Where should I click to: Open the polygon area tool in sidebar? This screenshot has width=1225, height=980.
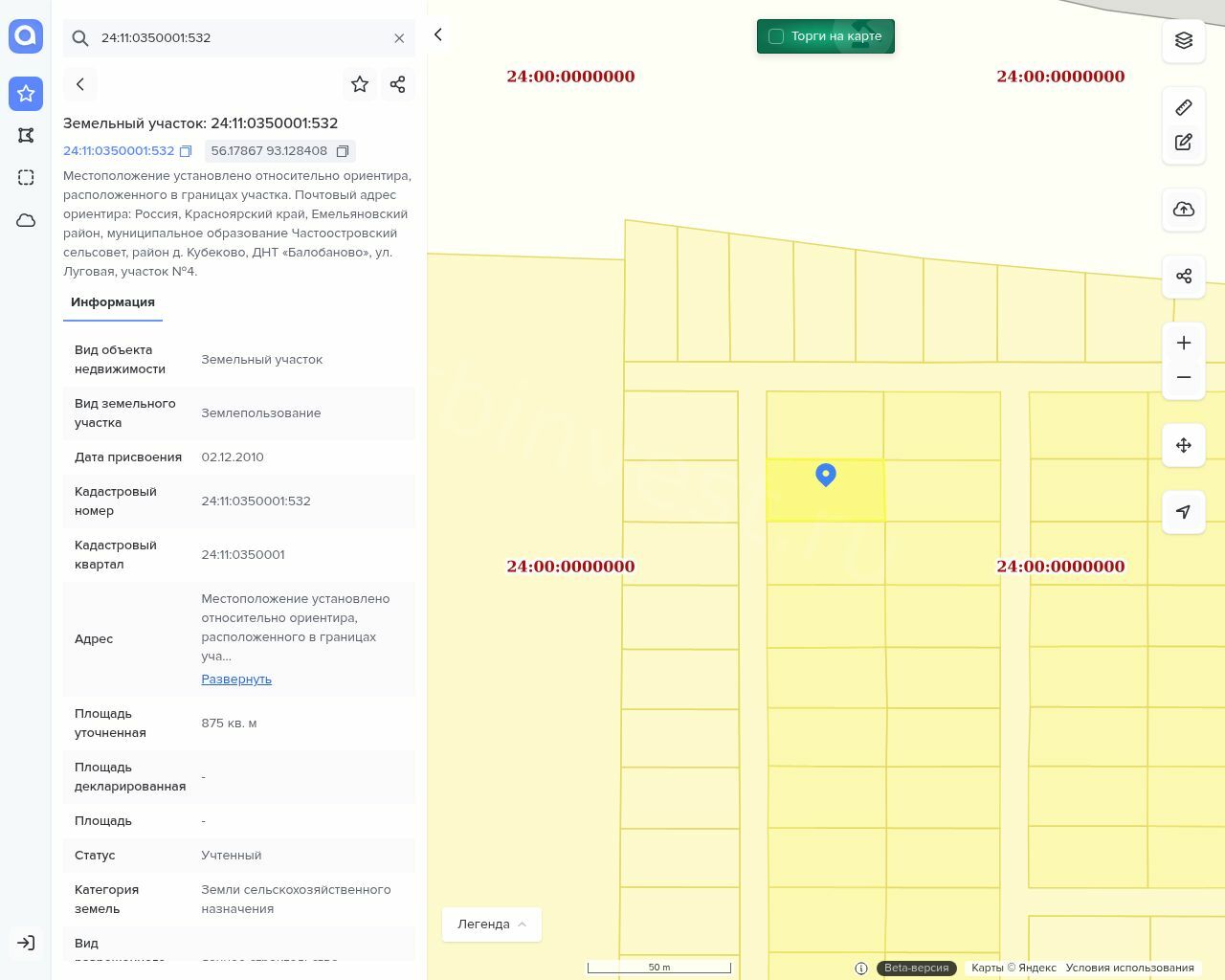pos(26,136)
